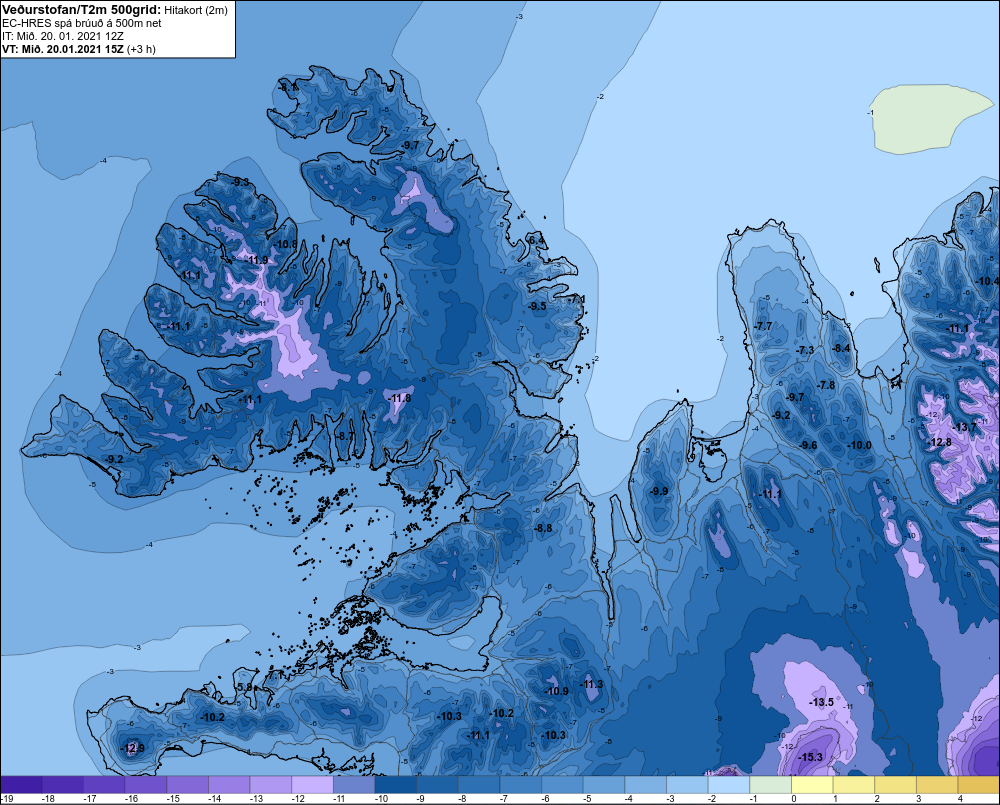Click the temperature value -8.7 on the map
1000x805 pixels.
click(x=345, y=436)
